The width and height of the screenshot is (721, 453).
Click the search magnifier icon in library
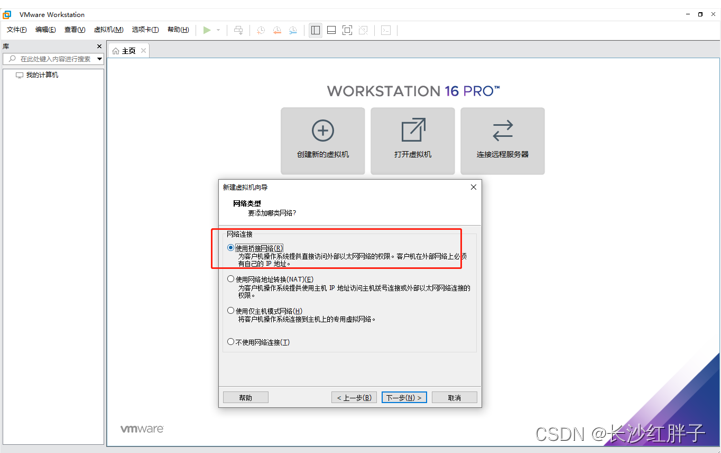(x=12, y=59)
